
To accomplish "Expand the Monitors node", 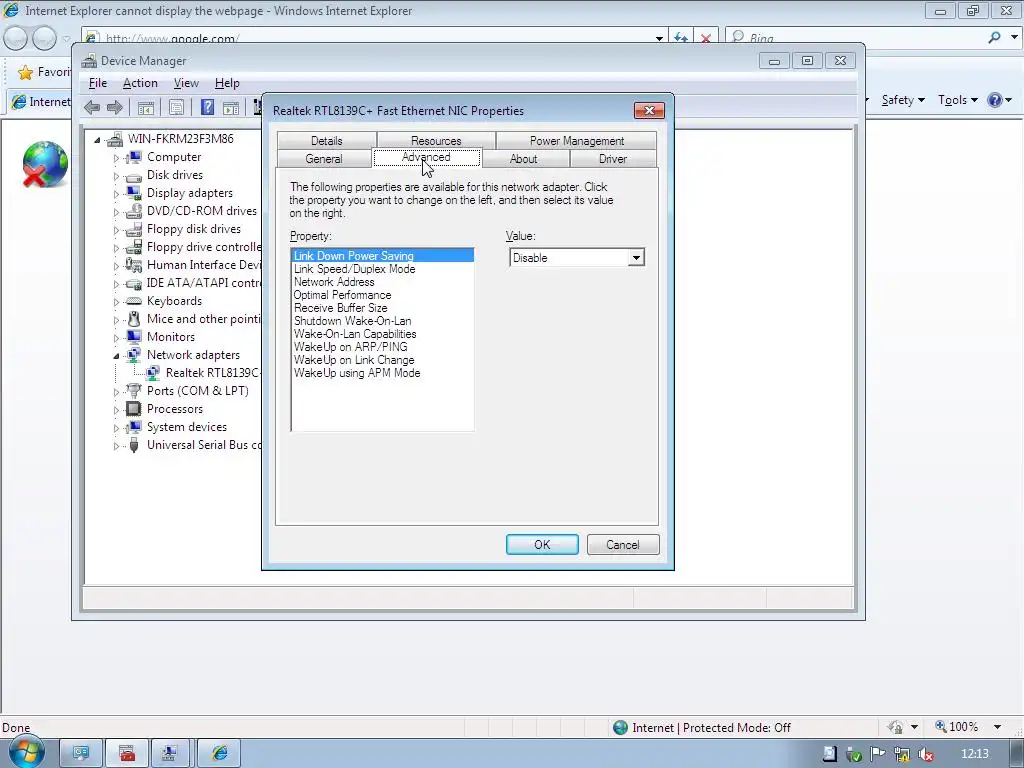I will (116, 338).
